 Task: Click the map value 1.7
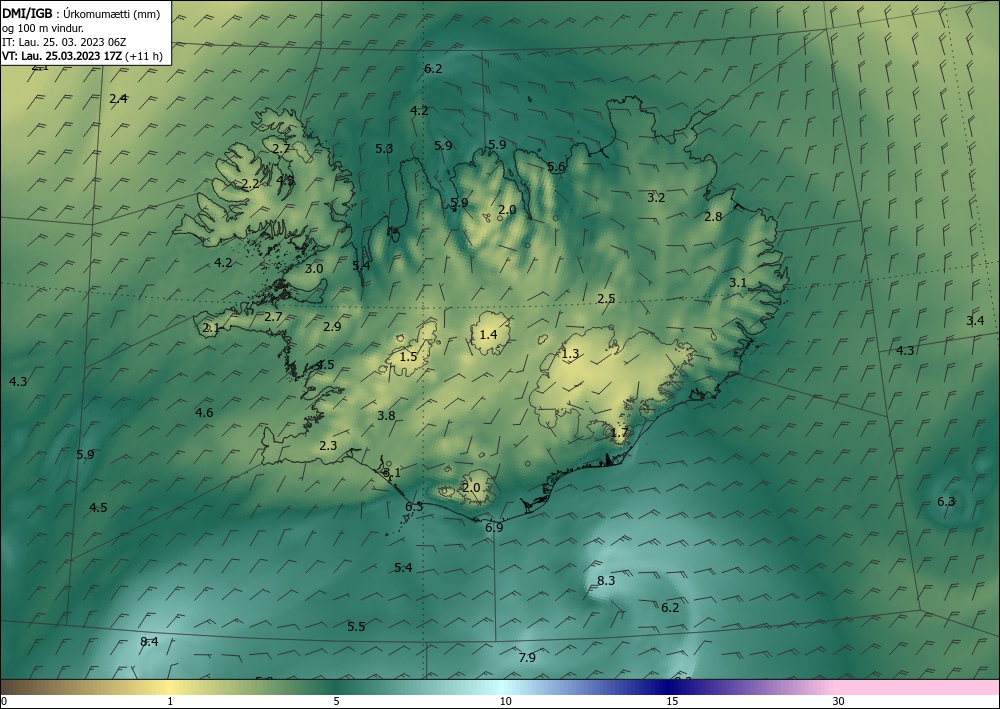(x=619, y=433)
